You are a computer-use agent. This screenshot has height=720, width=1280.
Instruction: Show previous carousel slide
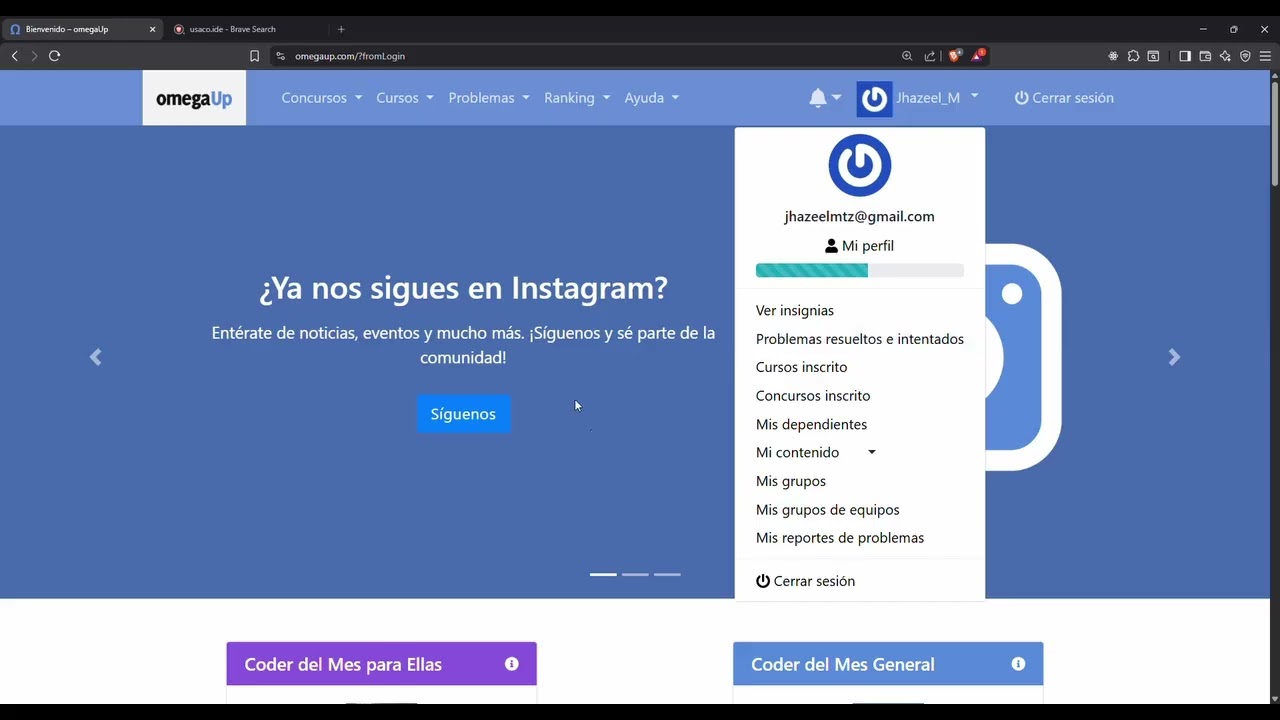click(95, 357)
